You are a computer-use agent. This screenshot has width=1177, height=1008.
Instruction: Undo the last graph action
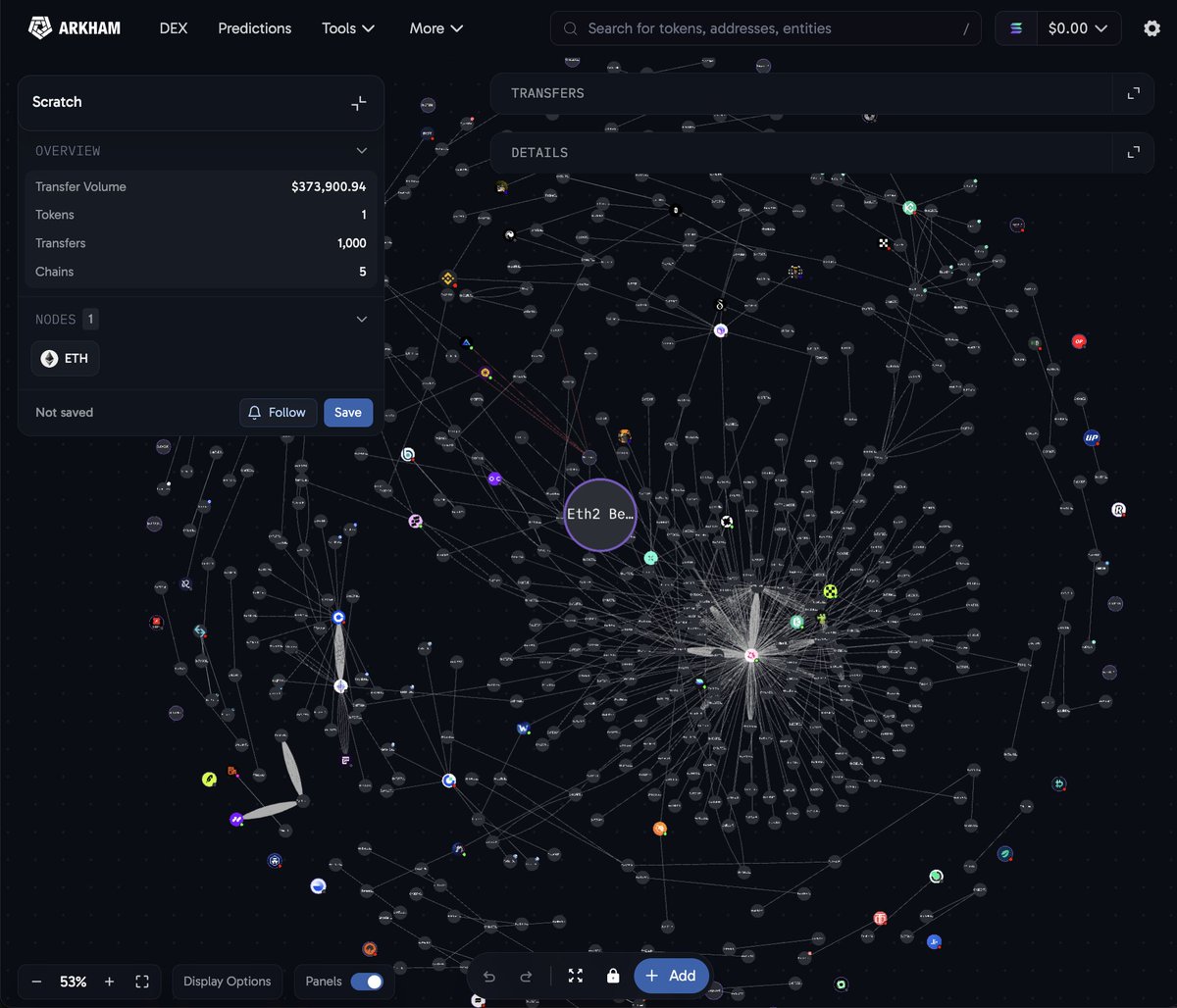pyautogui.click(x=489, y=976)
